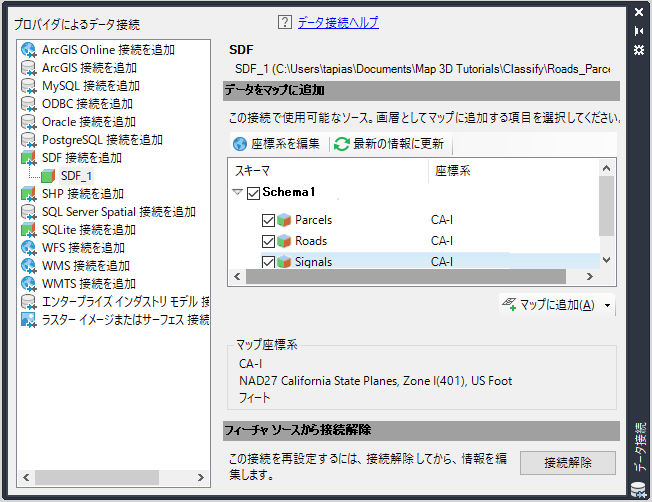Image resolution: width=652 pixels, height=502 pixels.
Task: Click the ODBC connection database icon
Action: pos(29,104)
